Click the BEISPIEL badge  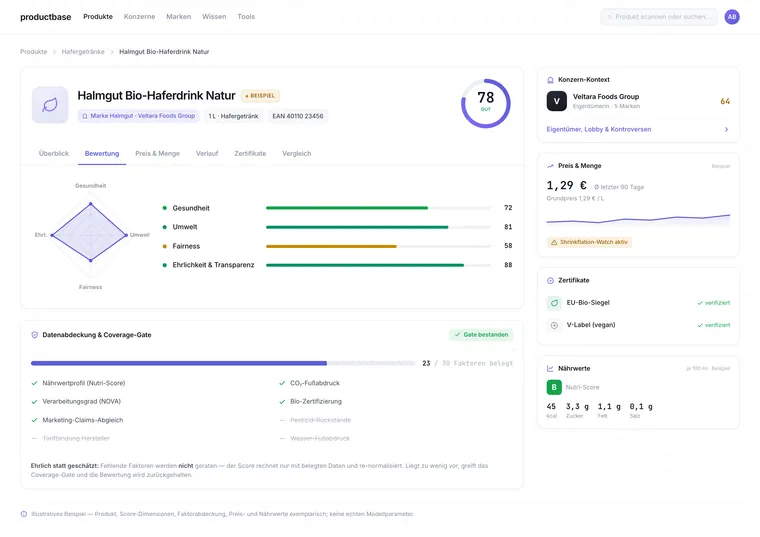coord(260,95)
